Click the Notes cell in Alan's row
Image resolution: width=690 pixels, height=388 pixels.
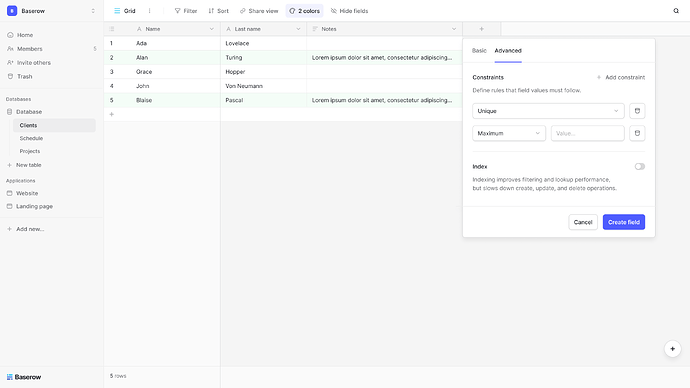pyautogui.click(x=384, y=58)
